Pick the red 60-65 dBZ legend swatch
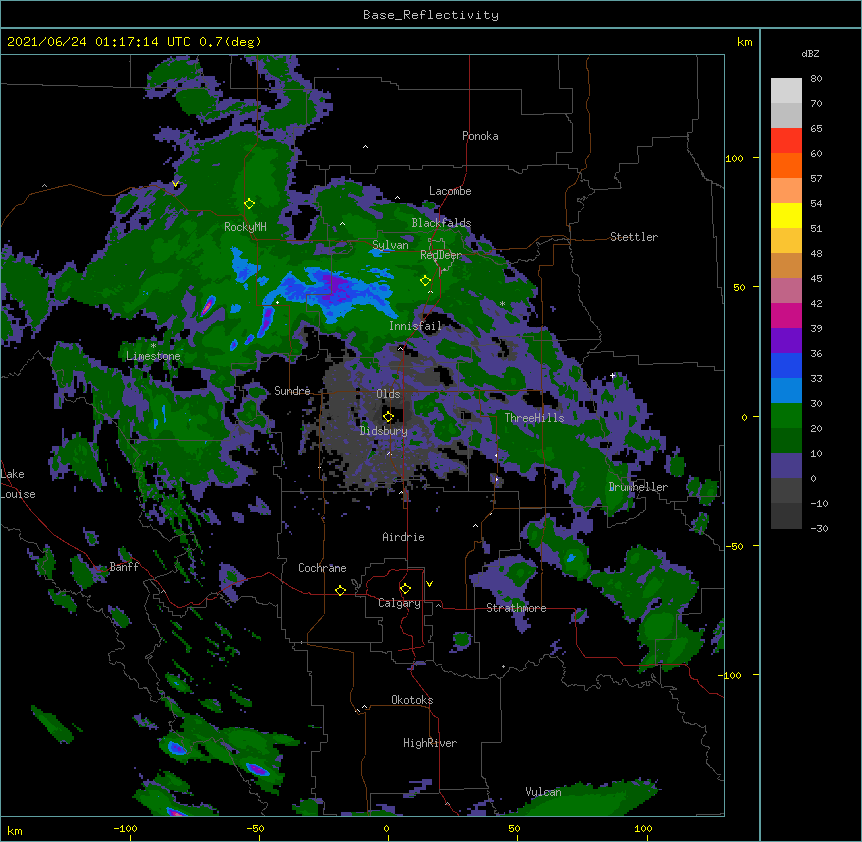 [x=786, y=141]
